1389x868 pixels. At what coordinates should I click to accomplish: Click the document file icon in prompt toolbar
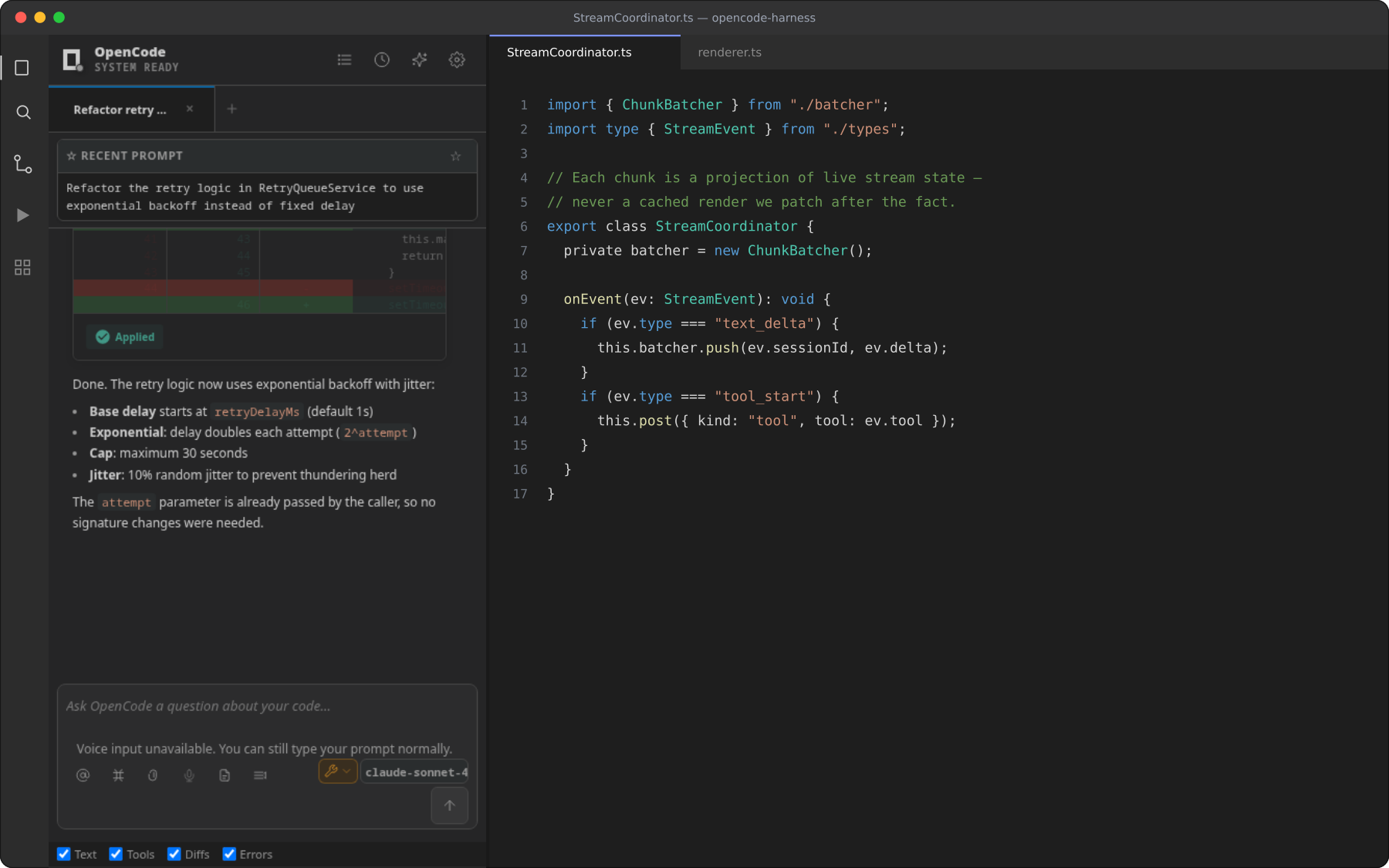coord(225,775)
